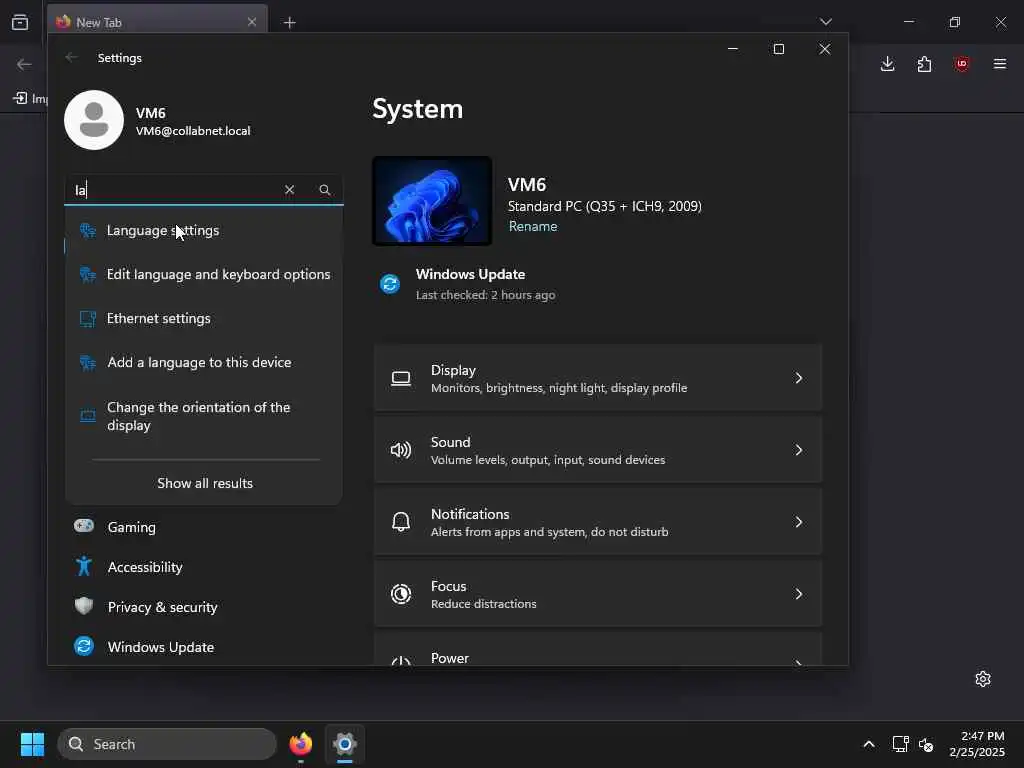
Task: Click the Notifications bell icon
Action: tap(401, 522)
